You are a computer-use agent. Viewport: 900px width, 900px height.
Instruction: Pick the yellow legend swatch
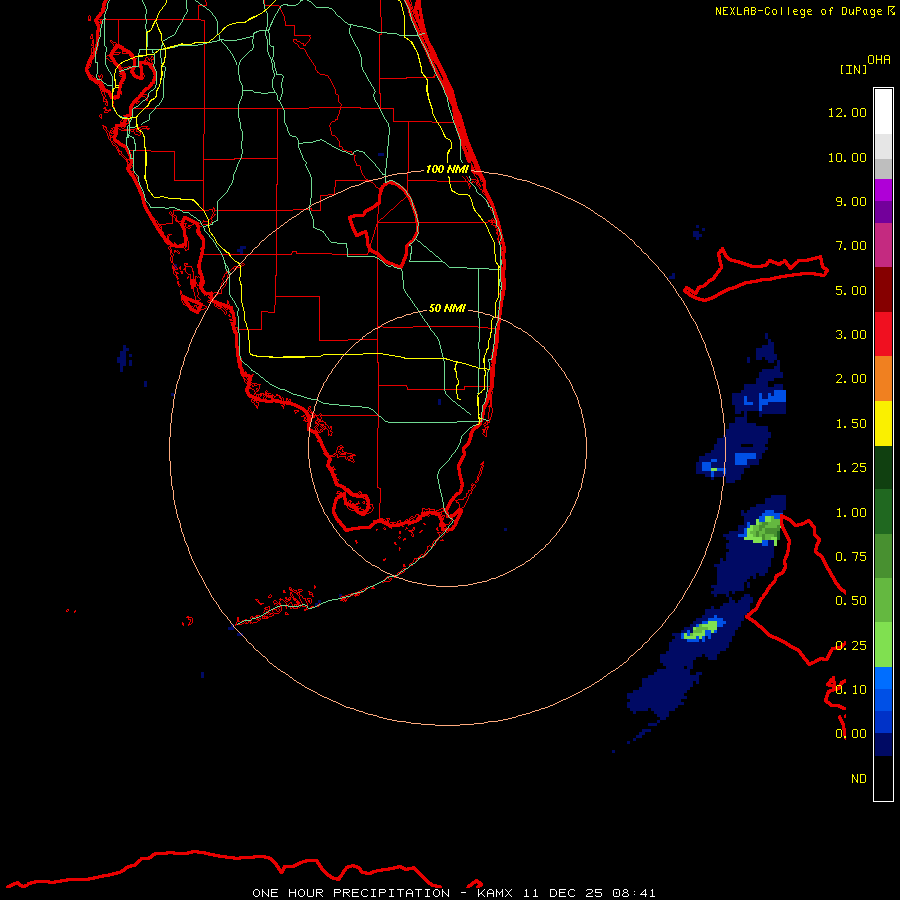(x=883, y=423)
